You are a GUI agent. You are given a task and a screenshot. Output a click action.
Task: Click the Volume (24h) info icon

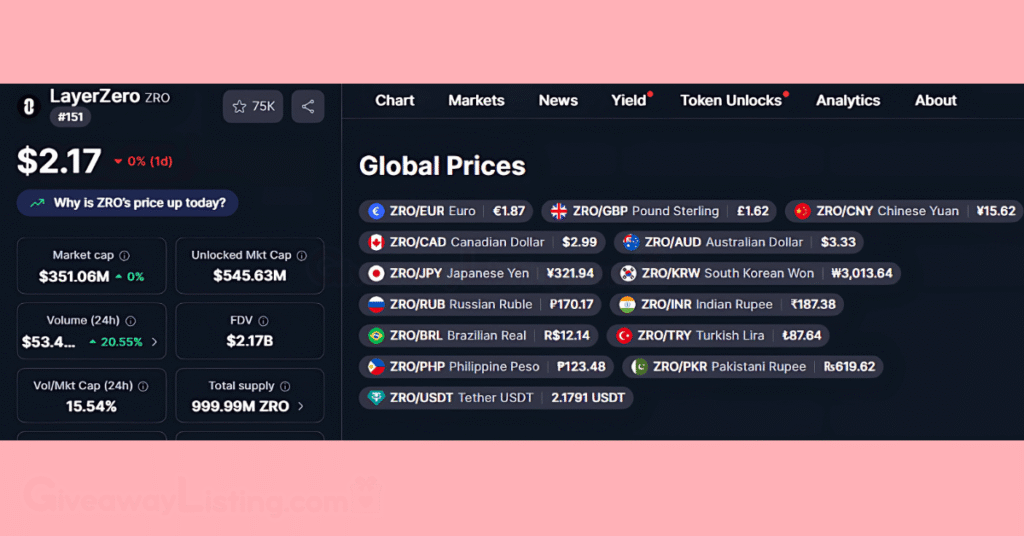pyautogui.click(x=131, y=321)
